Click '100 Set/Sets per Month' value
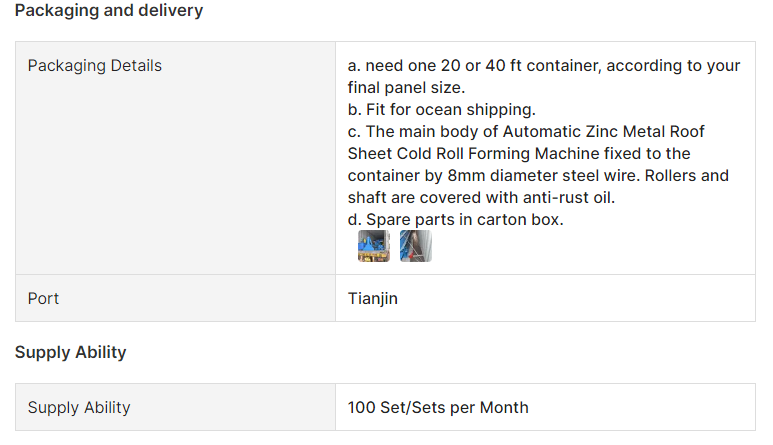 coord(438,408)
